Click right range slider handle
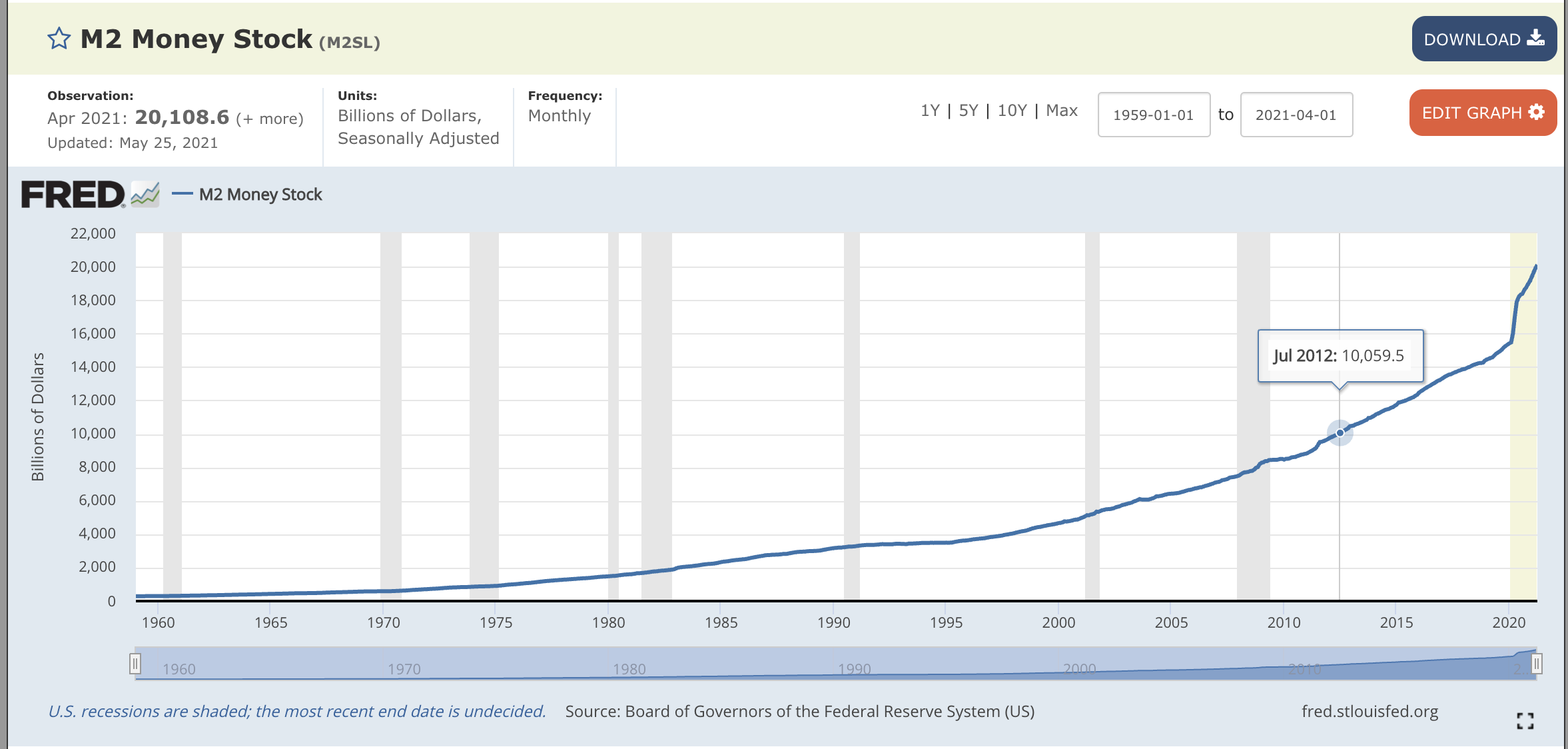Screen dimensions: 1568x749 pyautogui.click(x=1536, y=664)
